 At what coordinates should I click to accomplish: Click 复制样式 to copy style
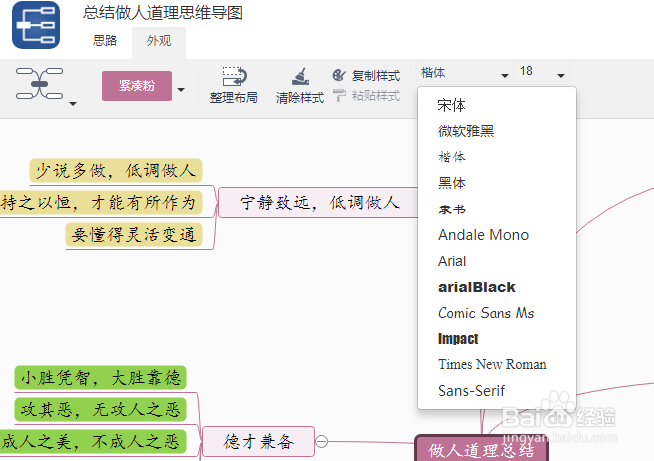[x=366, y=76]
